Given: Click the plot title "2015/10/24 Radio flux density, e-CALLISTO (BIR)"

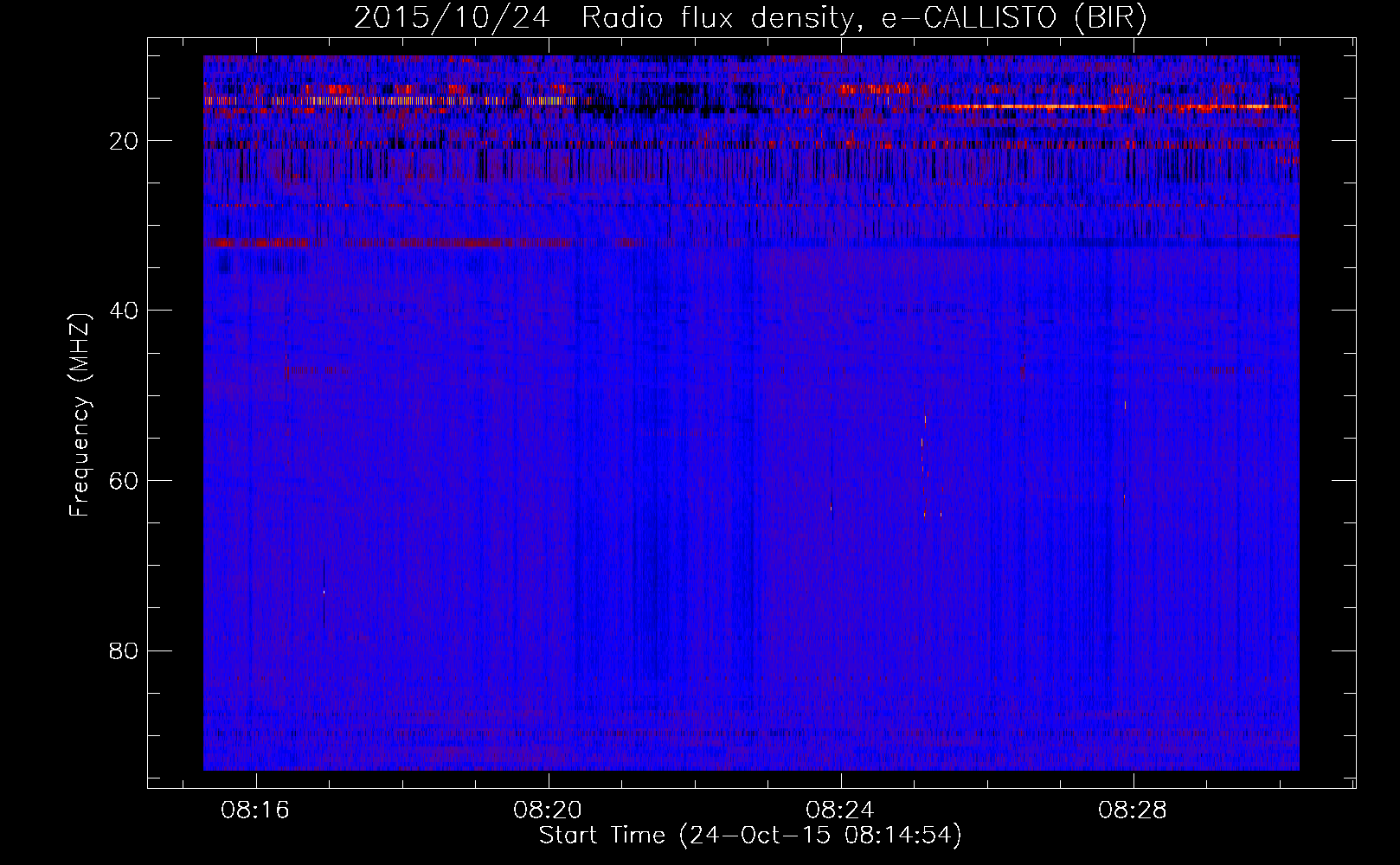Looking at the screenshot, I should (x=750, y=17).
